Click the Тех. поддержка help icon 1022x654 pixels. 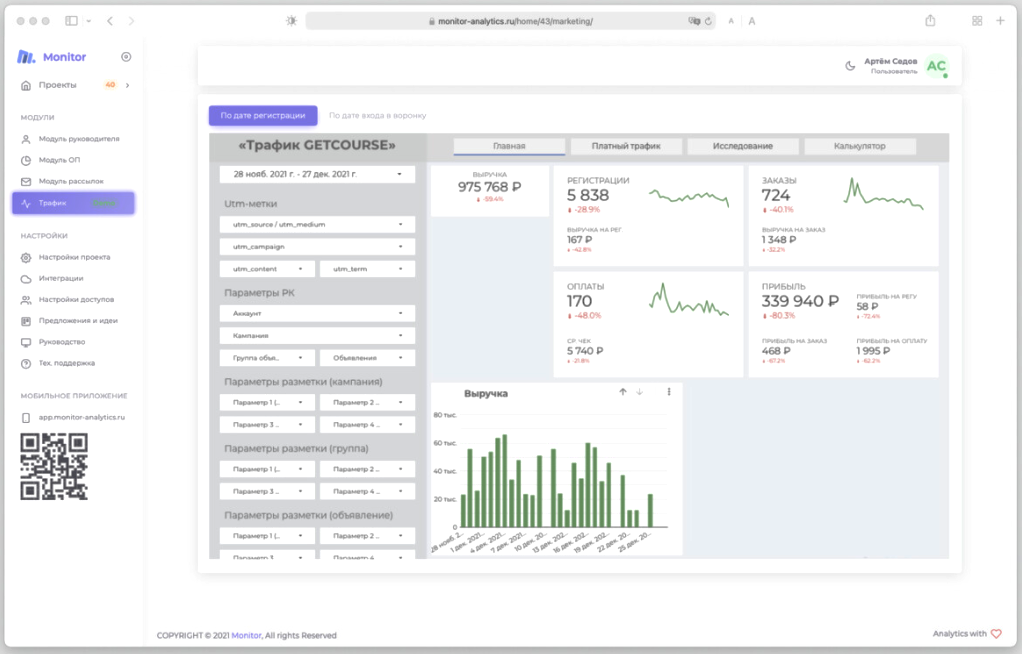point(26,363)
